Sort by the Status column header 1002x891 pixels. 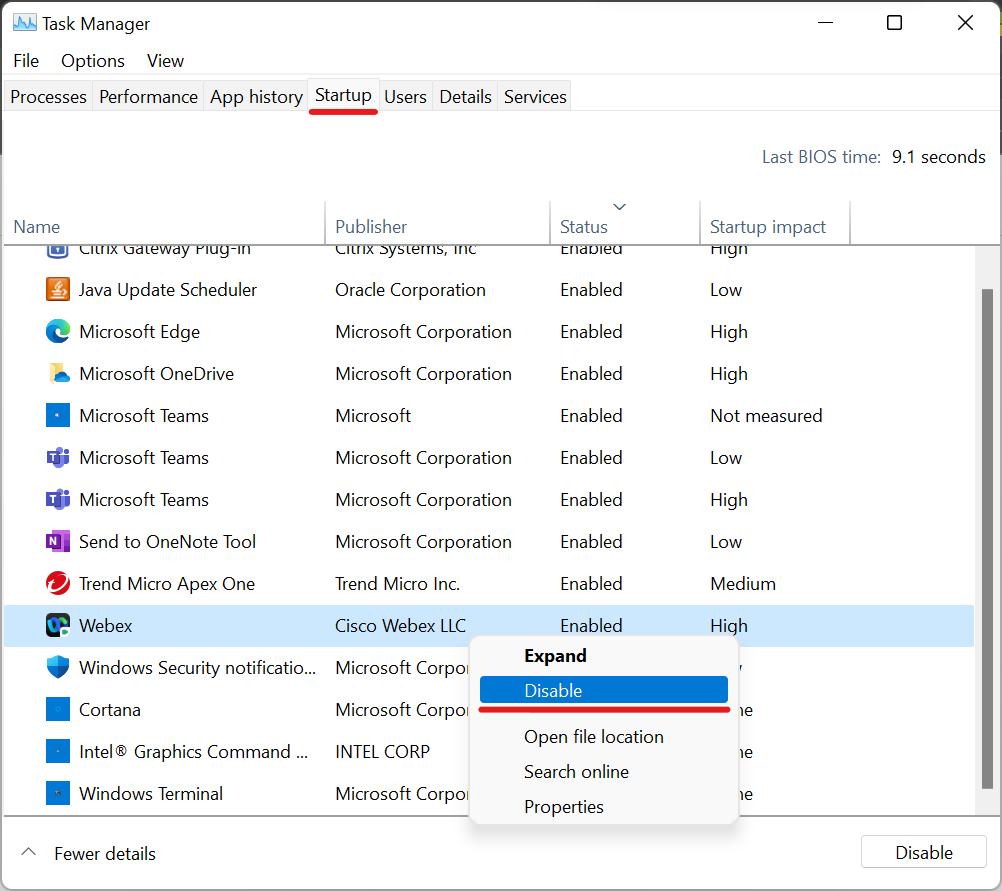click(x=624, y=223)
